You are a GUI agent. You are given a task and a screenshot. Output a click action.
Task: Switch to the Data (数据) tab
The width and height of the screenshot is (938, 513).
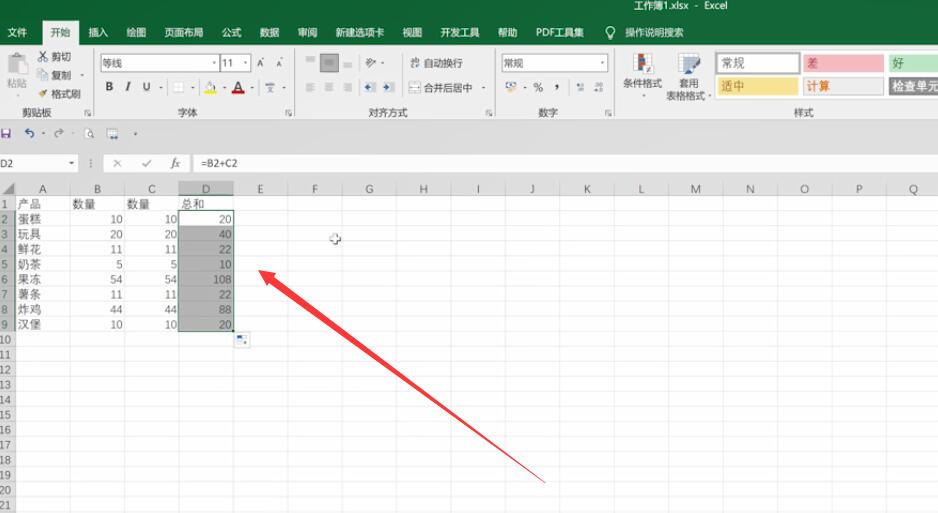coord(270,32)
